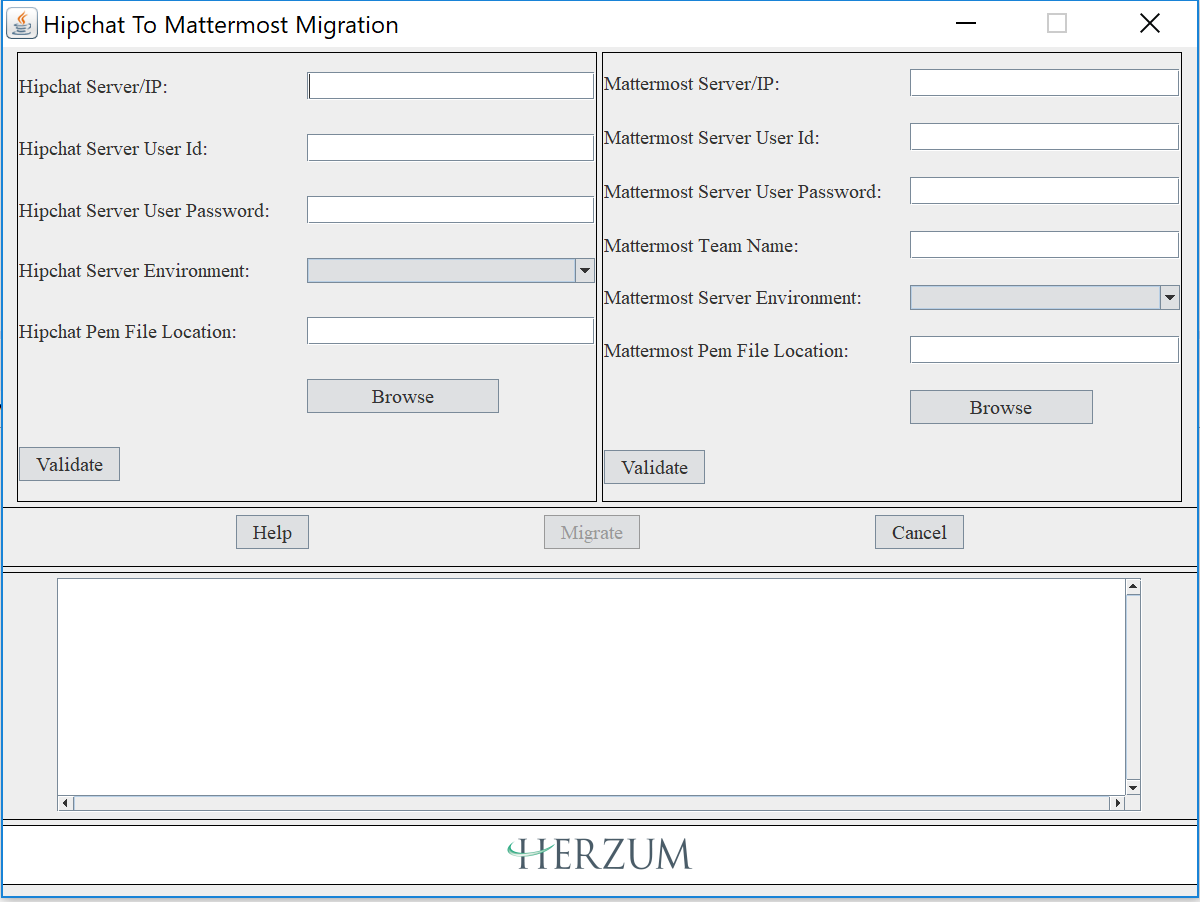The width and height of the screenshot is (1200, 902).
Task: Click the log area scroll right arrow
Action: 1117,803
